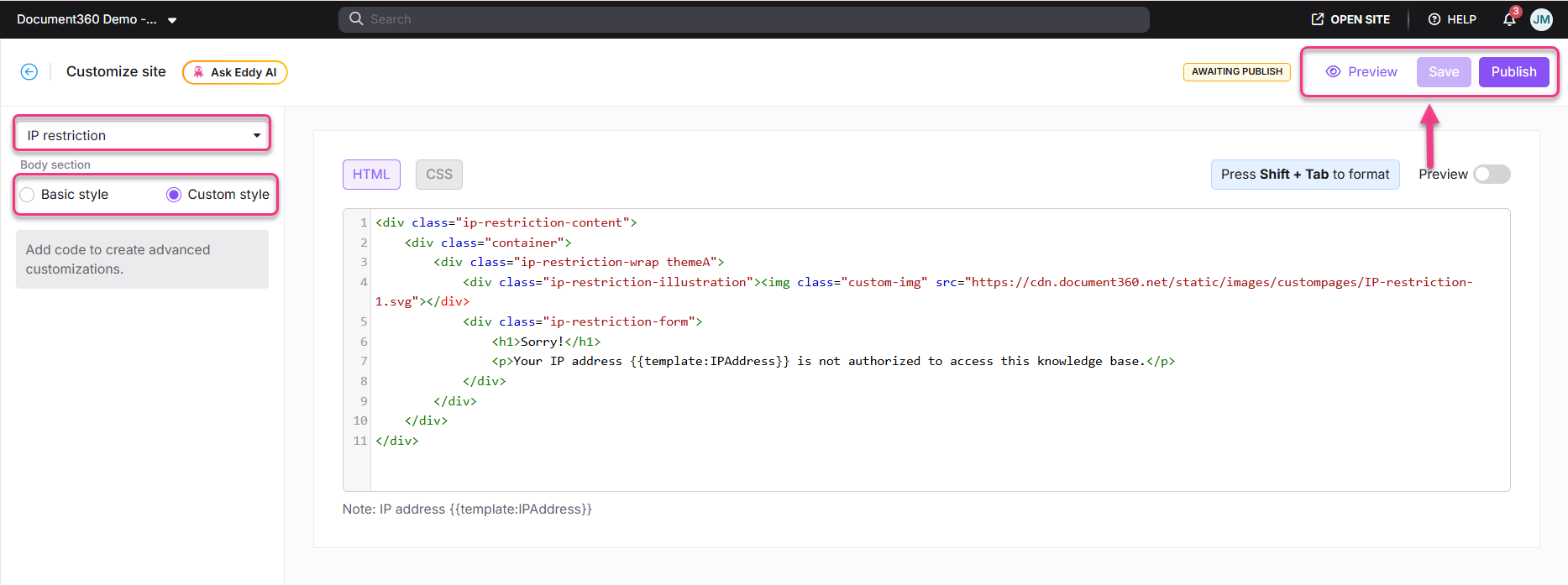Open the notifications bell icon
The height and width of the screenshot is (585, 1568).
click(1509, 19)
